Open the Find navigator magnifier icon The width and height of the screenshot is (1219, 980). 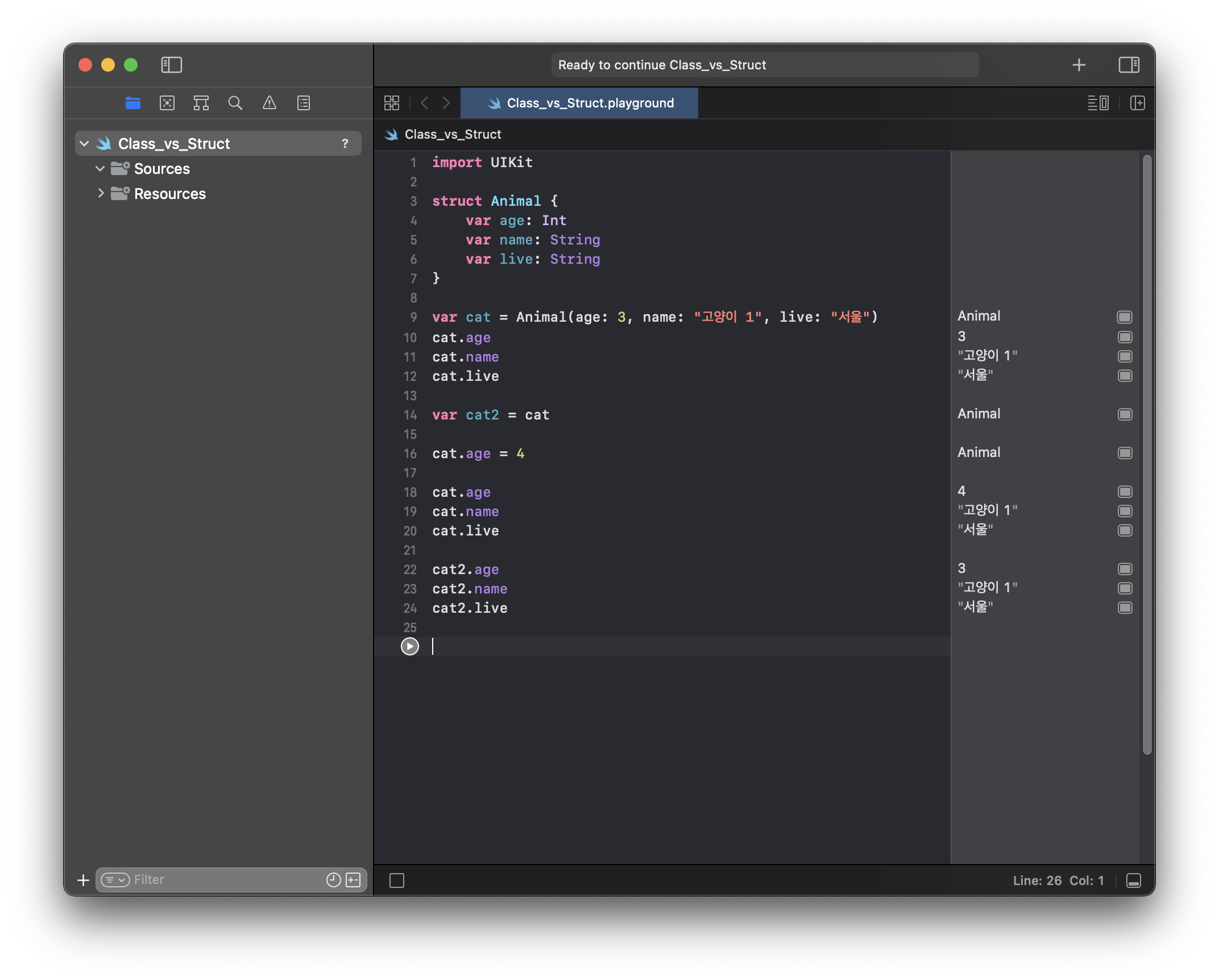tap(235, 103)
